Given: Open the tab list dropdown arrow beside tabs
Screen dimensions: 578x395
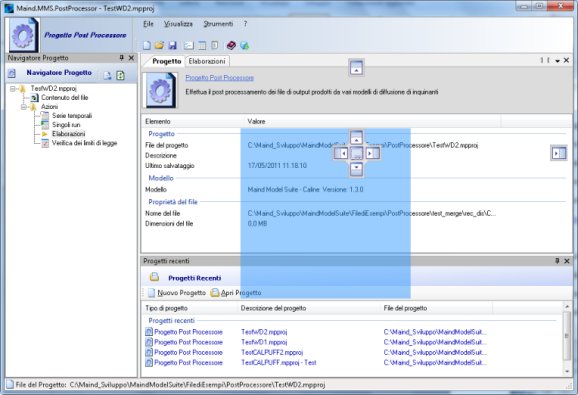Looking at the screenshot, I should pos(557,60).
